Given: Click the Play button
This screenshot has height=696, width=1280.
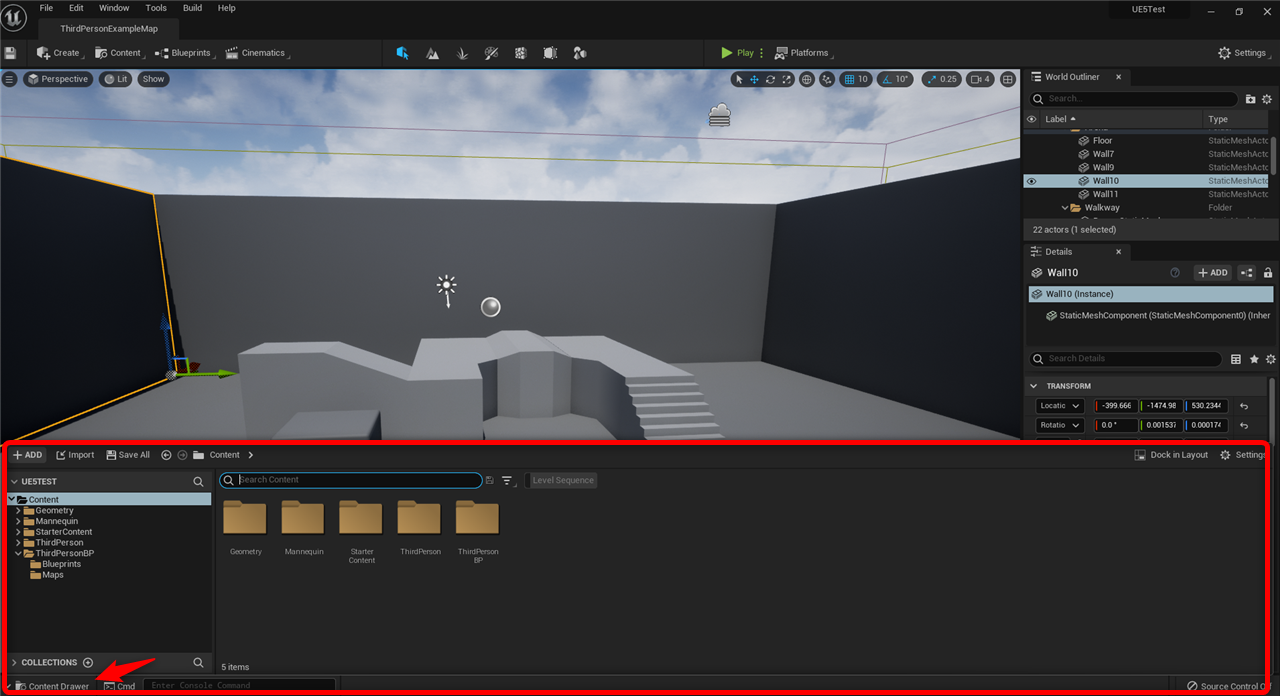Looking at the screenshot, I should coord(737,53).
